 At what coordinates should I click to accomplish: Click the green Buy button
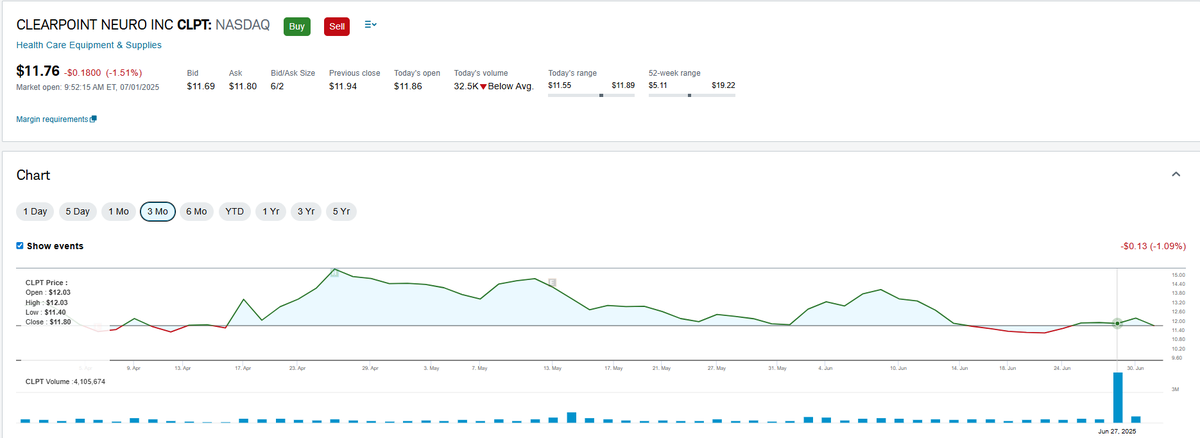297,26
